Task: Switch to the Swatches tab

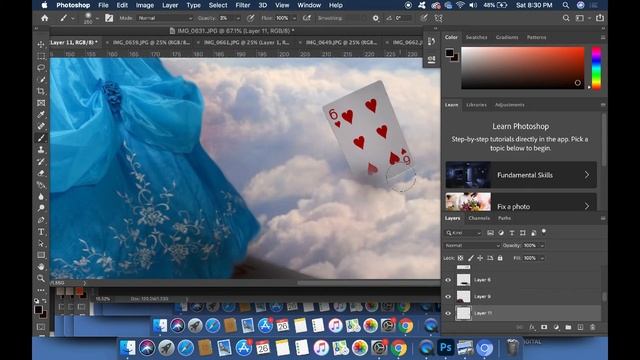Action: pyautogui.click(x=476, y=37)
